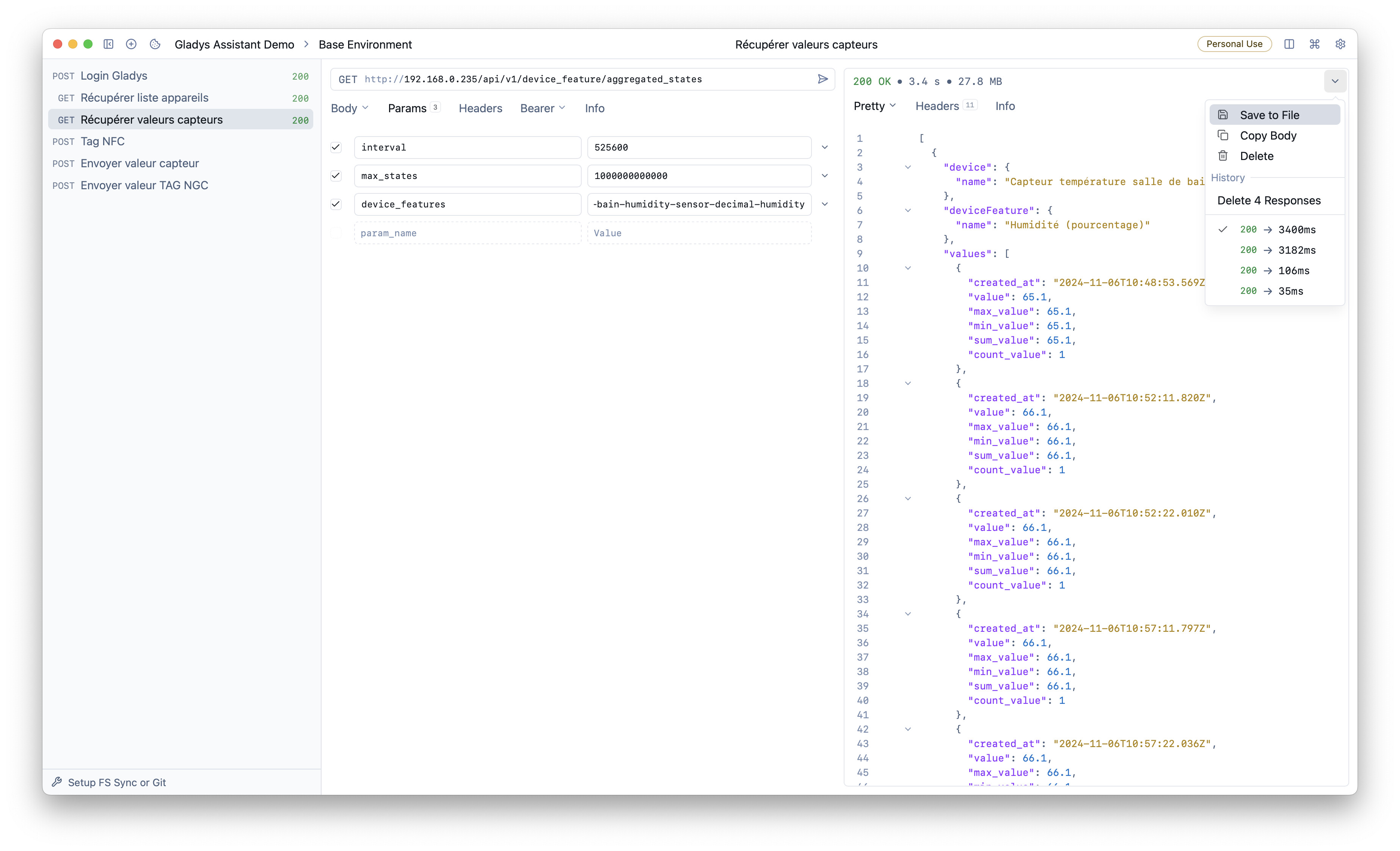Uncheck the interval parameter checkbox

336,148
